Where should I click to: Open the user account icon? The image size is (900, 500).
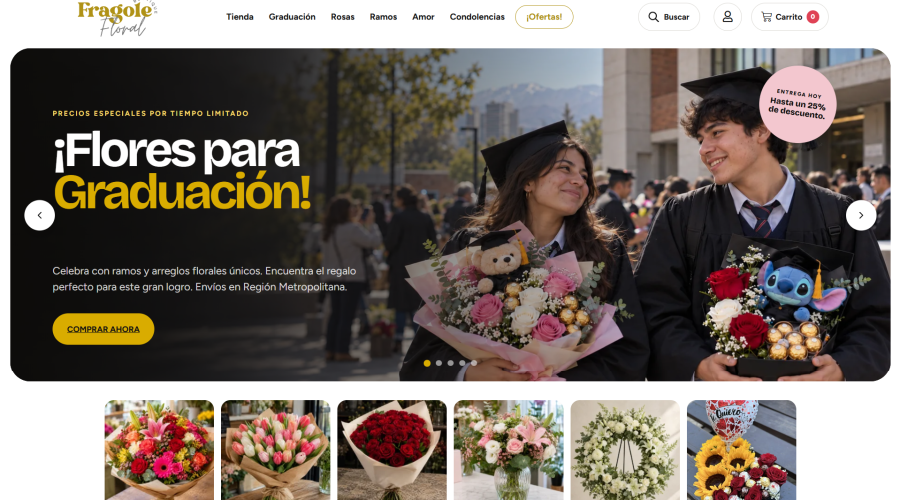pos(727,17)
